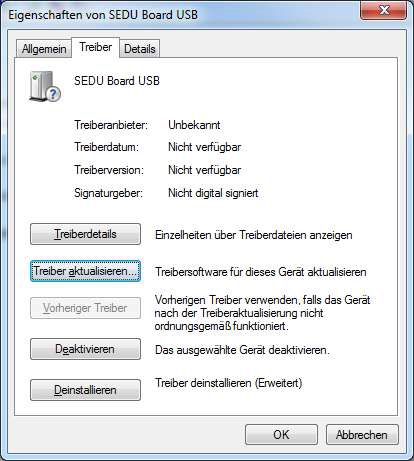Click the greyed-out Vorheriger Treiber button
414x461 pixels.
click(85, 308)
